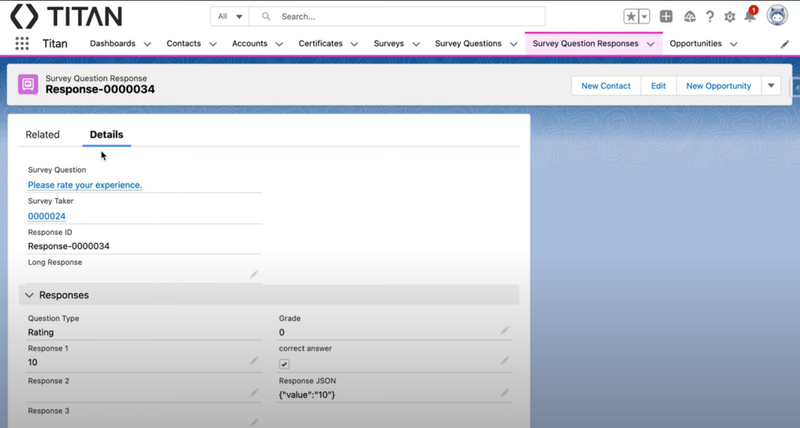Click the Edit button

pyautogui.click(x=658, y=86)
